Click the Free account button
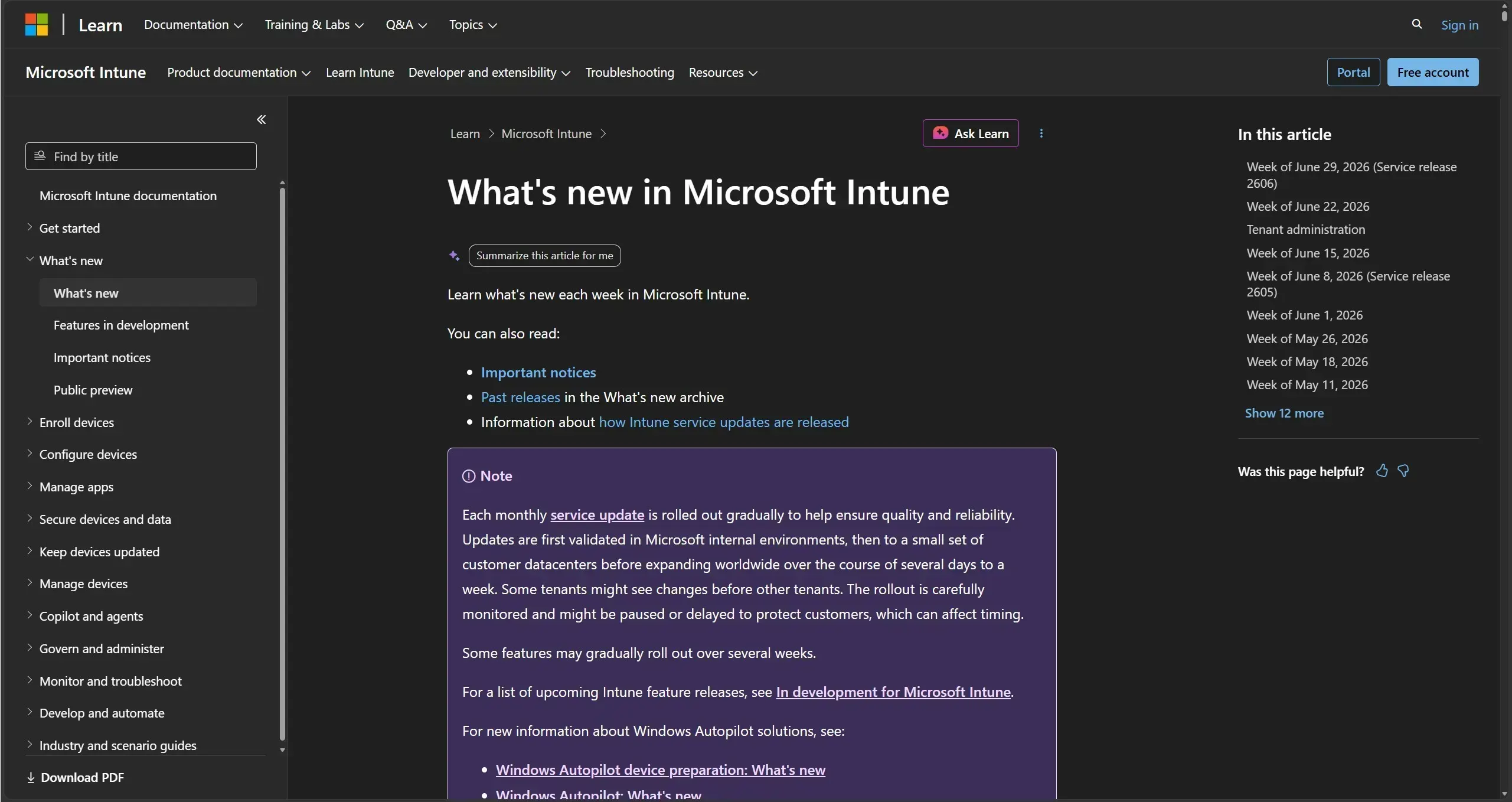This screenshot has height=802, width=1512. click(x=1433, y=72)
